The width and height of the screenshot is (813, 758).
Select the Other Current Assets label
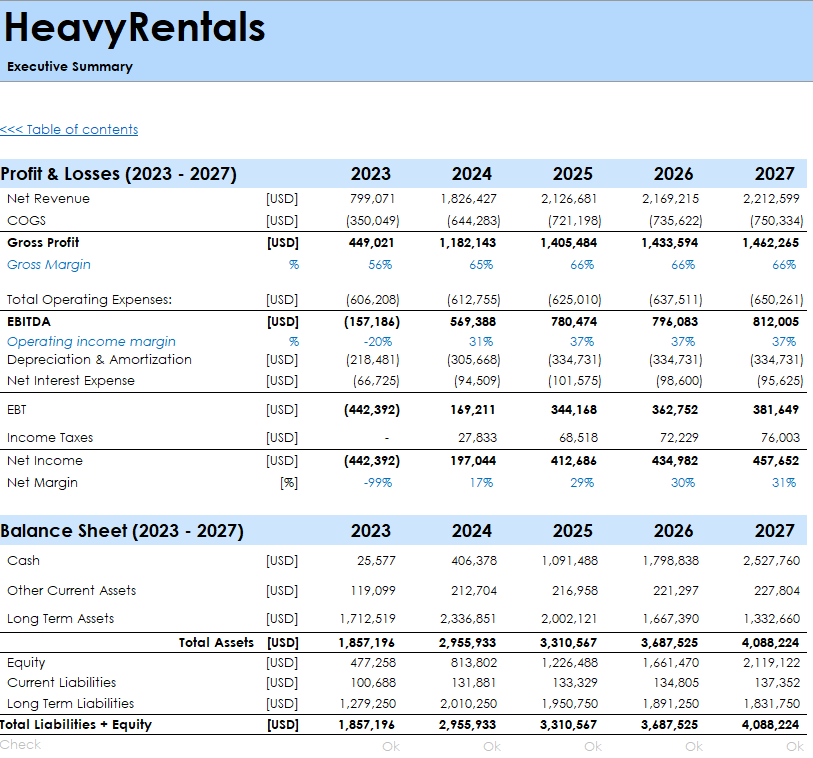[x=72, y=591]
